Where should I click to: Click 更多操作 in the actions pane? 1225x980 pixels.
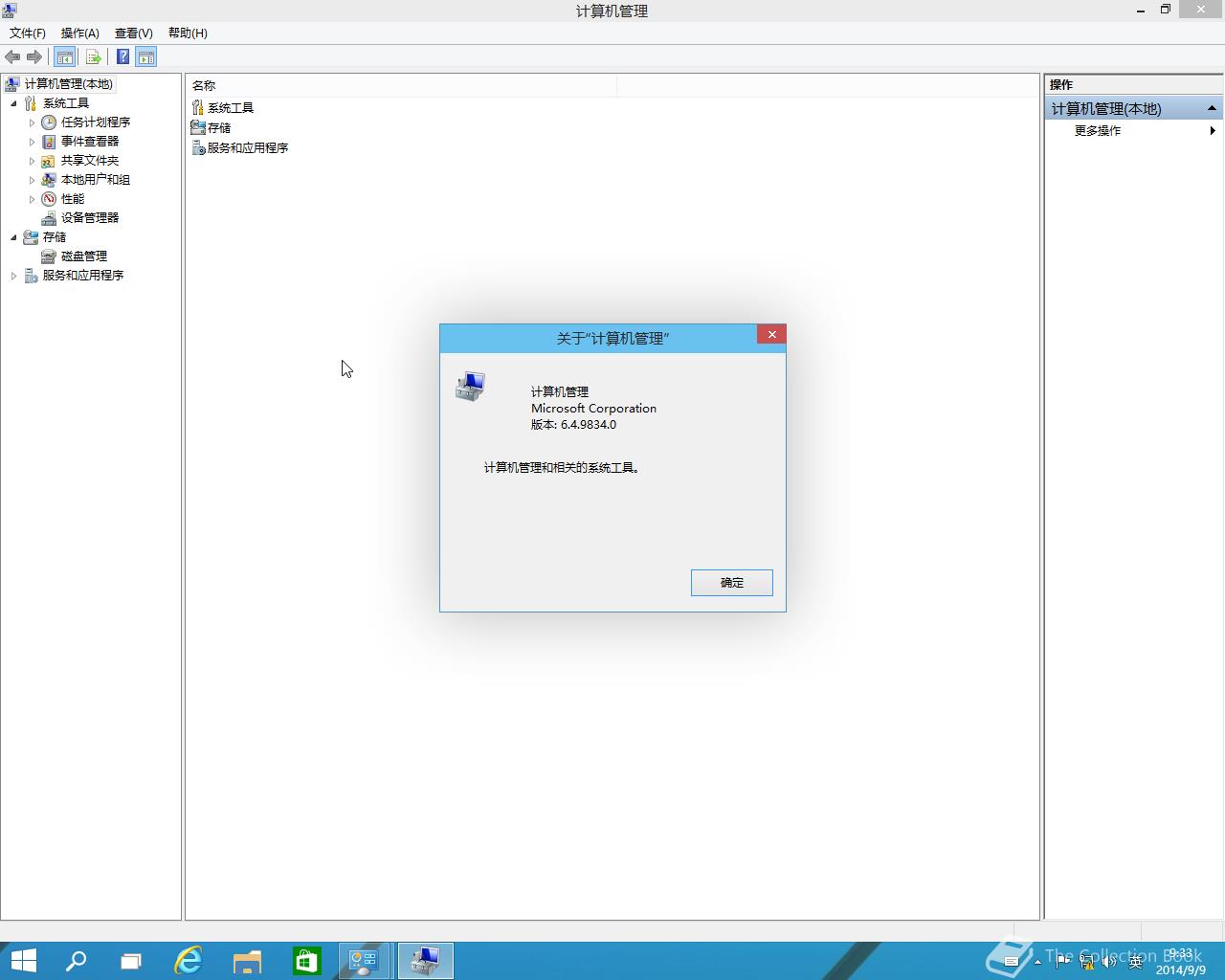coord(1098,131)
